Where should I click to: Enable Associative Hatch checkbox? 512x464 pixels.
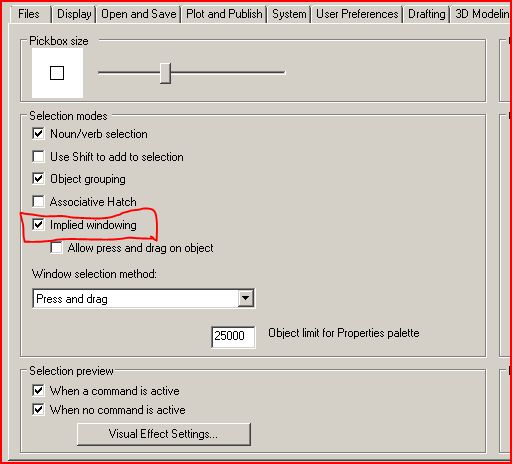tap(38, 202)
